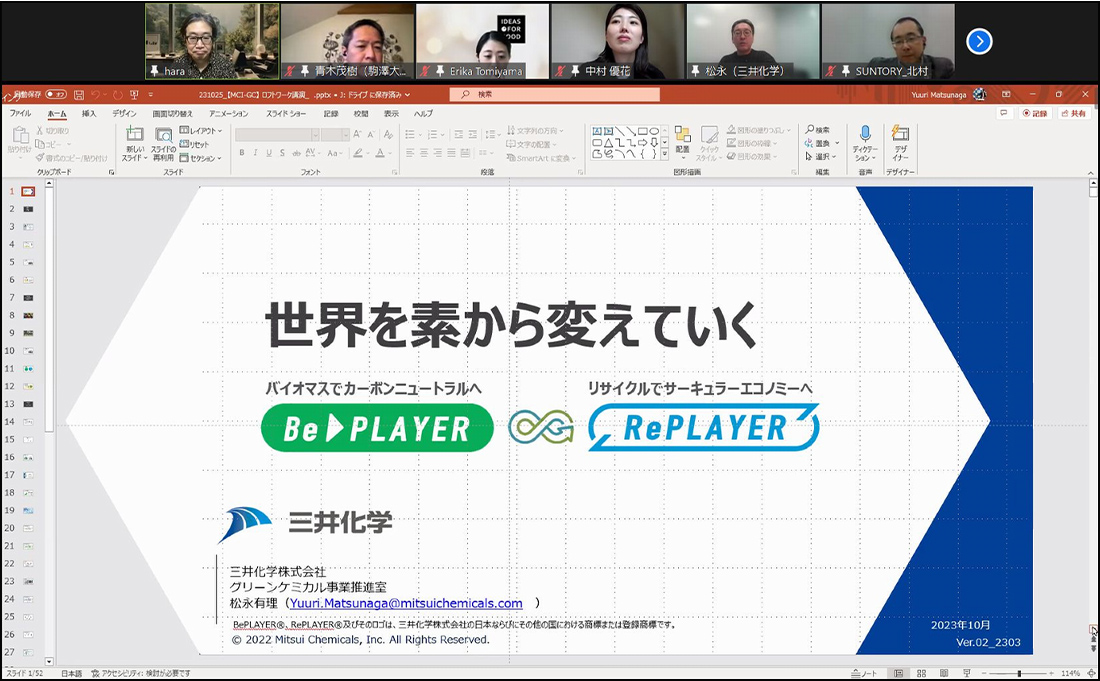This screenshot has height=681, width=1100.
Task: Click the Save icon in the title bar
Action: (77, 95)
